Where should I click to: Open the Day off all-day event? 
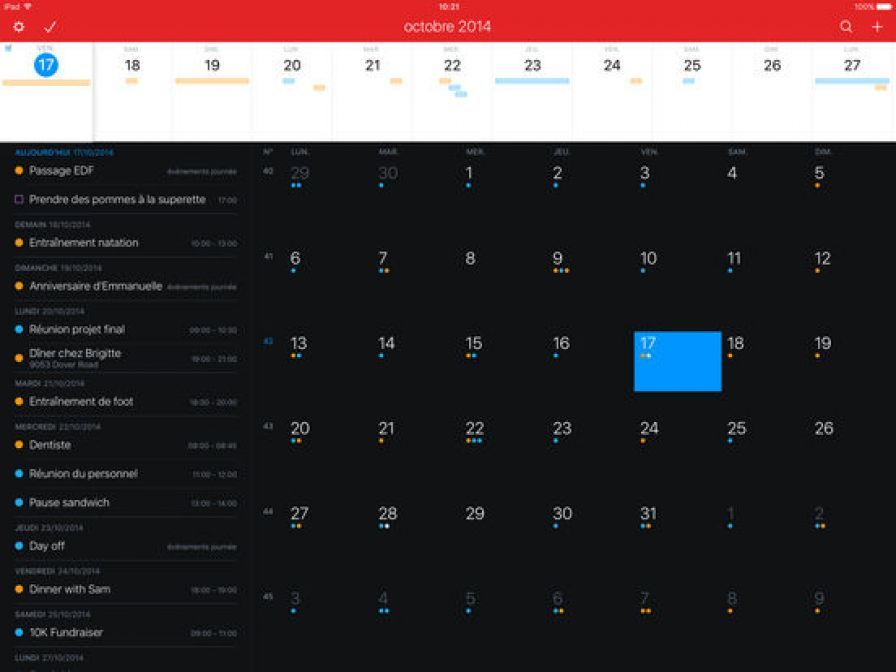[47, 546]
